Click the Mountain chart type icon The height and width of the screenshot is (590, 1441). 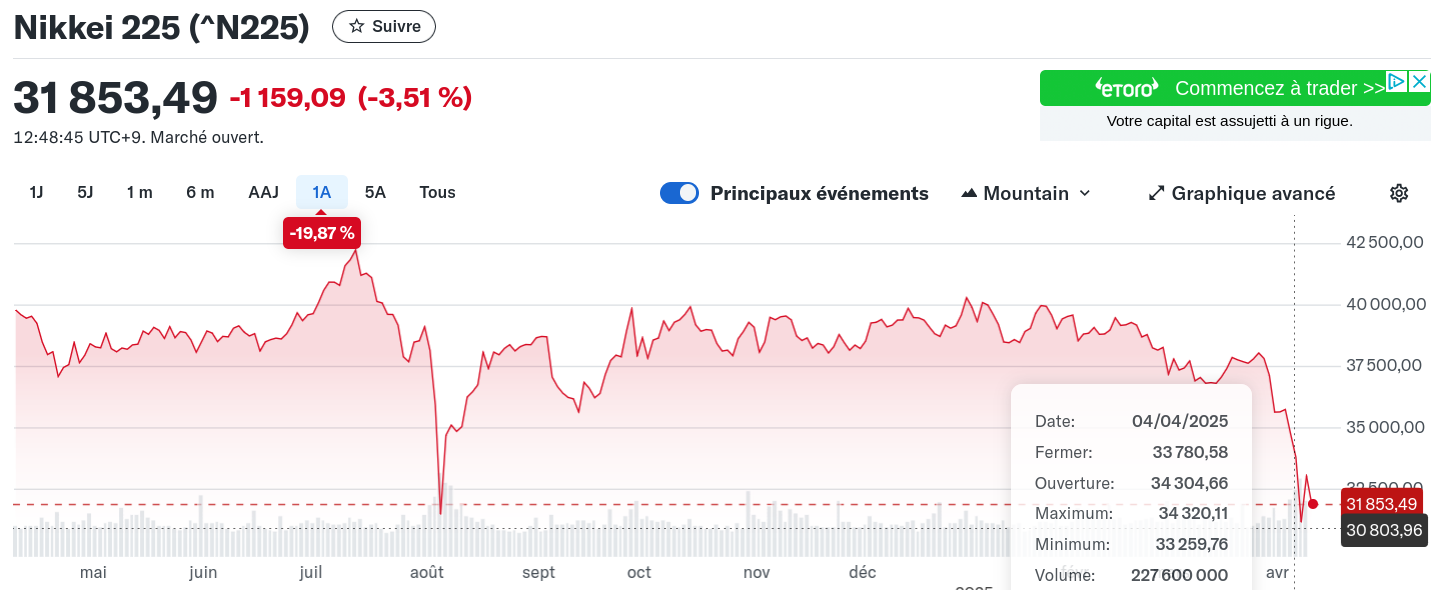click(969, 193)
